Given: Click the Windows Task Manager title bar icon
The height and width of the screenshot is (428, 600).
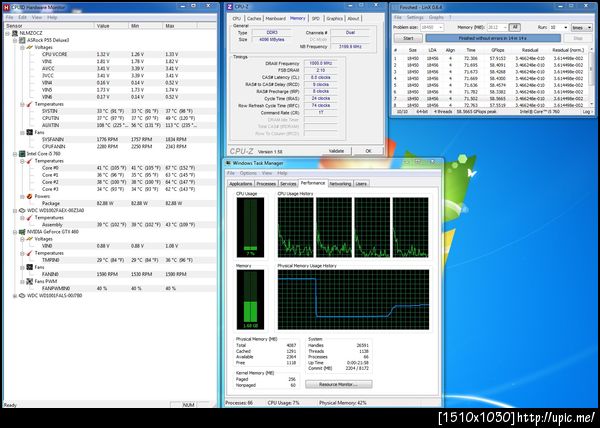Looking at the screenshot, I should (x=228, y=163).
